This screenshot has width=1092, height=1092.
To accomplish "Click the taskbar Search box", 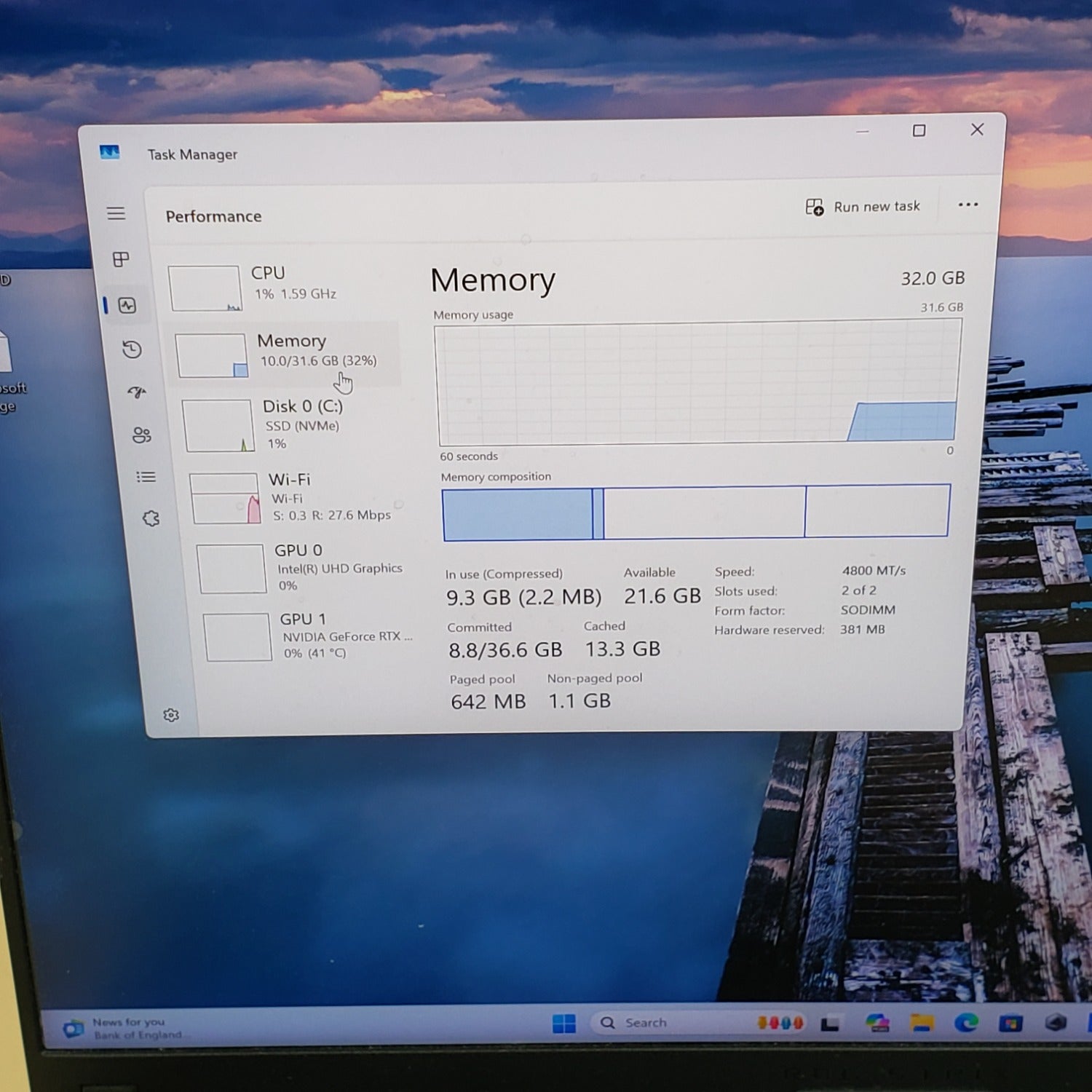I will [644, 1023].
